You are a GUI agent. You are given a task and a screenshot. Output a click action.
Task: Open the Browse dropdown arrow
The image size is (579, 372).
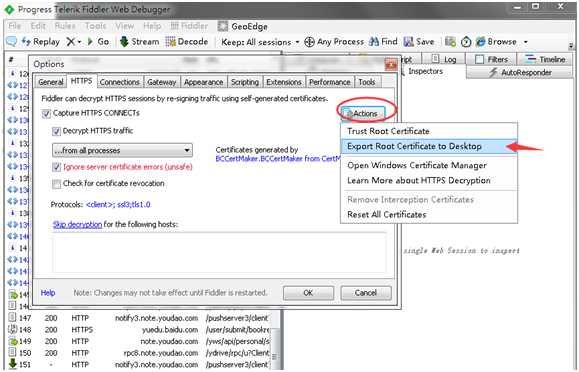pos(525,42)
